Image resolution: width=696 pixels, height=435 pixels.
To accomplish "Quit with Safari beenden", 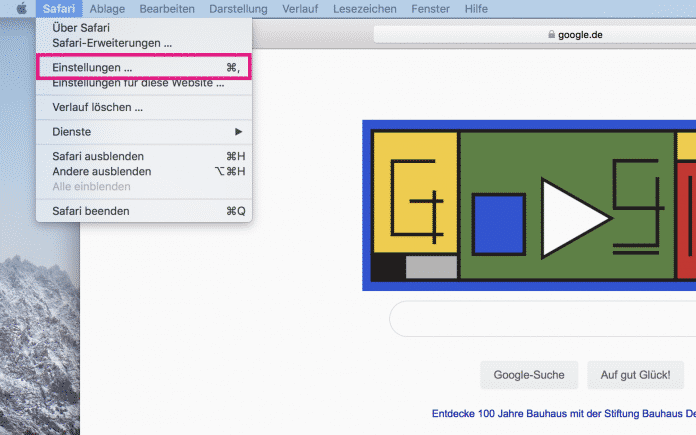I will (x=90, y=211).
